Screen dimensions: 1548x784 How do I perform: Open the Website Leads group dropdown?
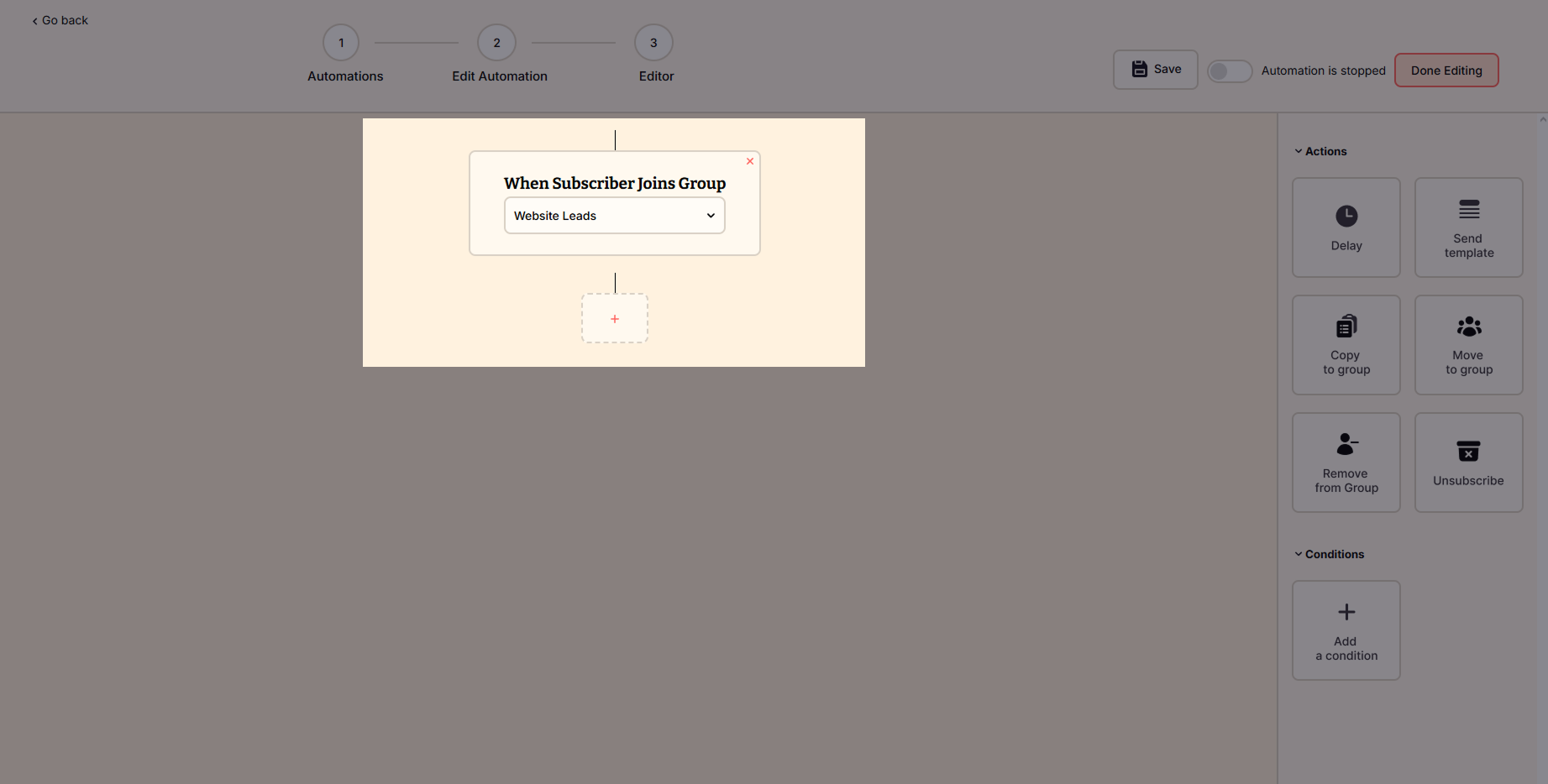(614, 216)
